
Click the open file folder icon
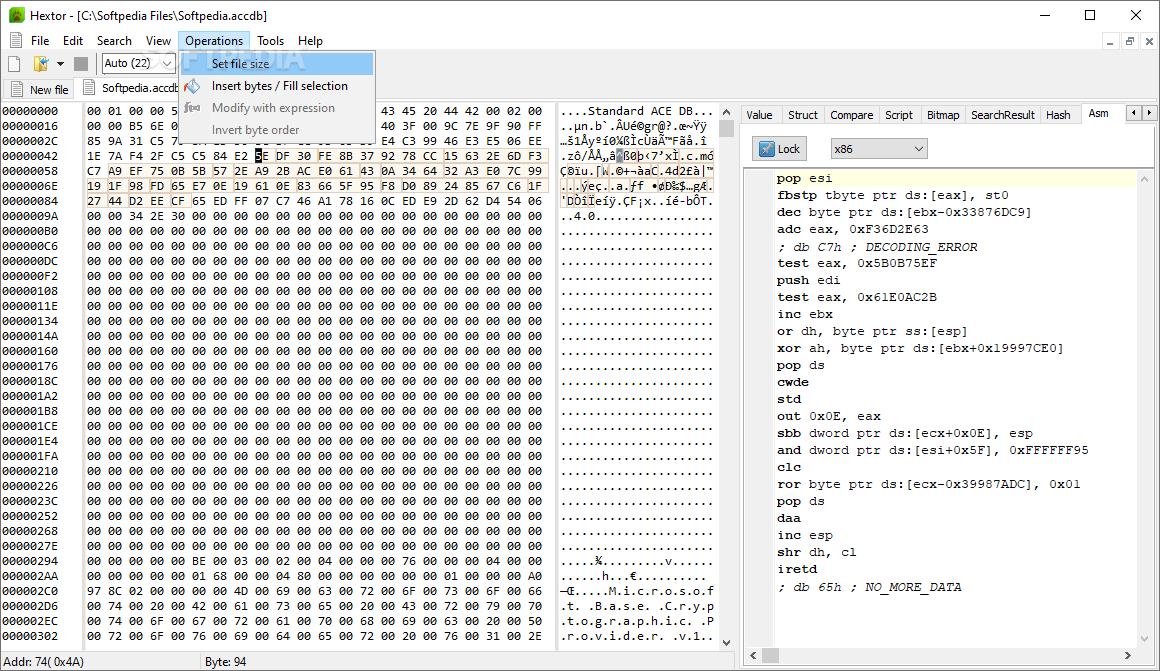pos(41,64)
